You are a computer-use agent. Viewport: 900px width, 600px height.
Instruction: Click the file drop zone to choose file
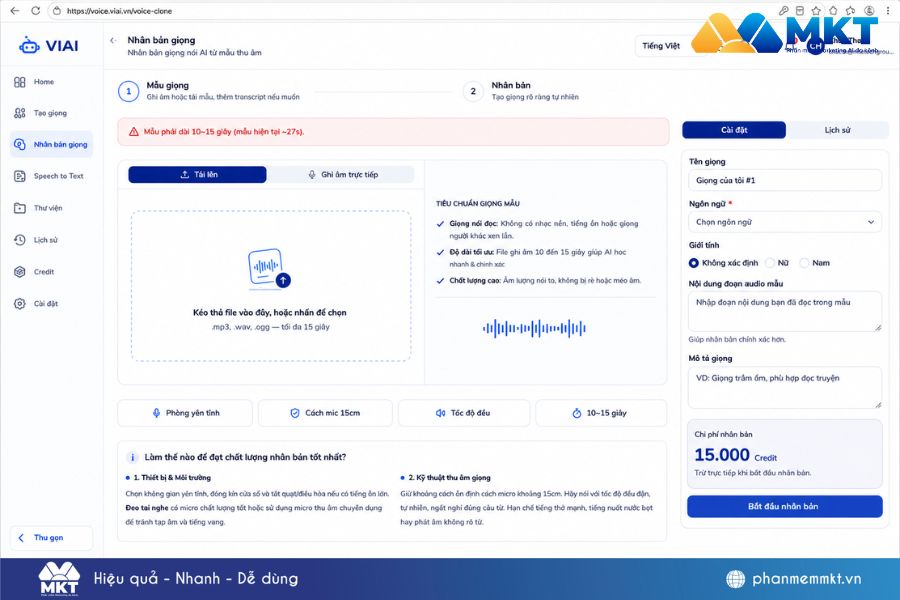click(271, 286)
